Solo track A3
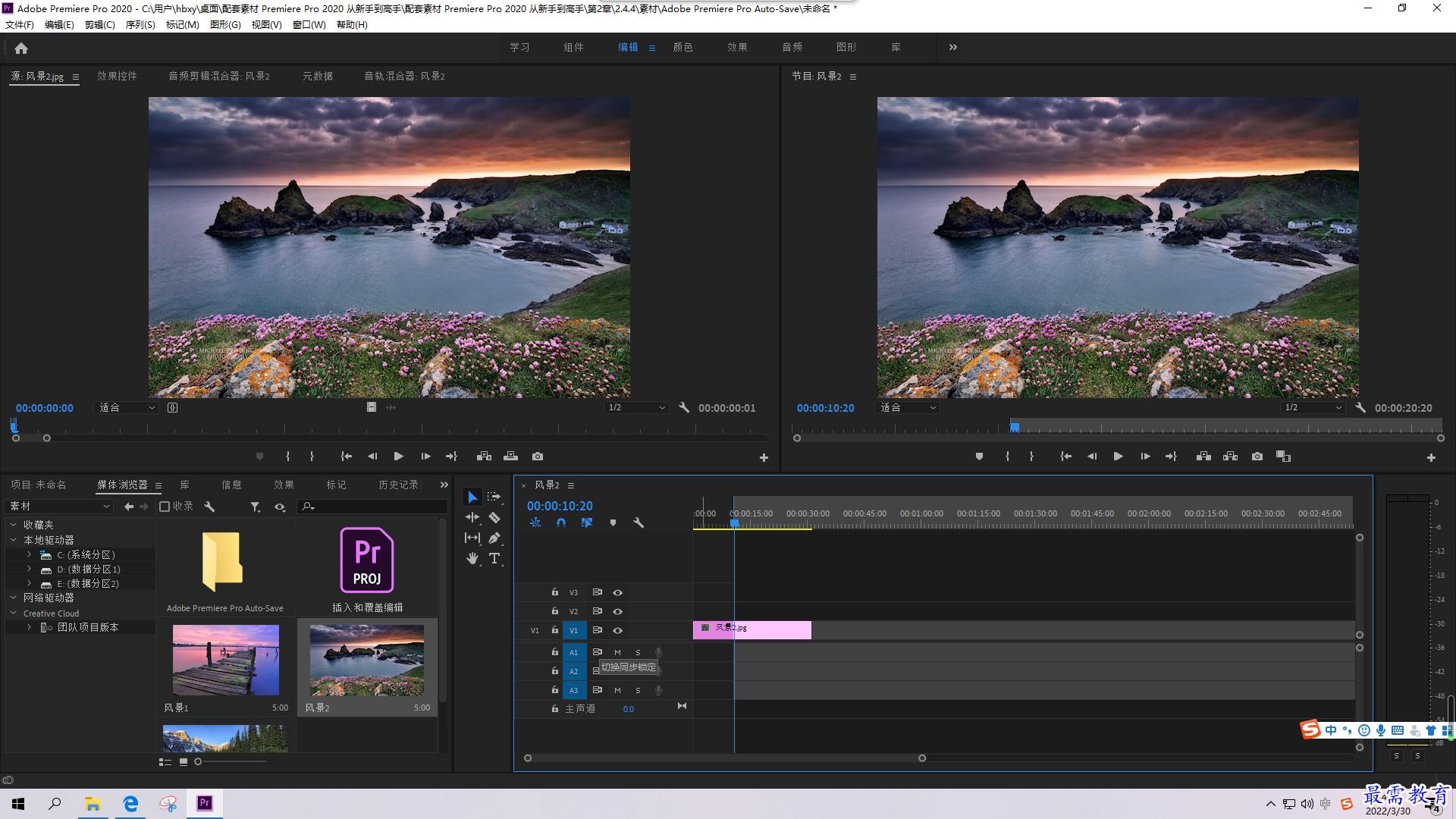The height and width of the screenshot is (819, 1456). coord(638,690)
